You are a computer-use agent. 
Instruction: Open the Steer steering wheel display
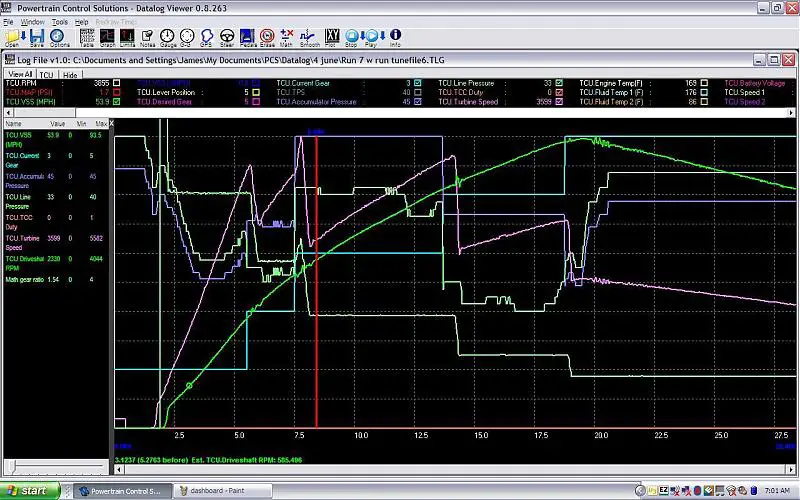click(227, 37)
